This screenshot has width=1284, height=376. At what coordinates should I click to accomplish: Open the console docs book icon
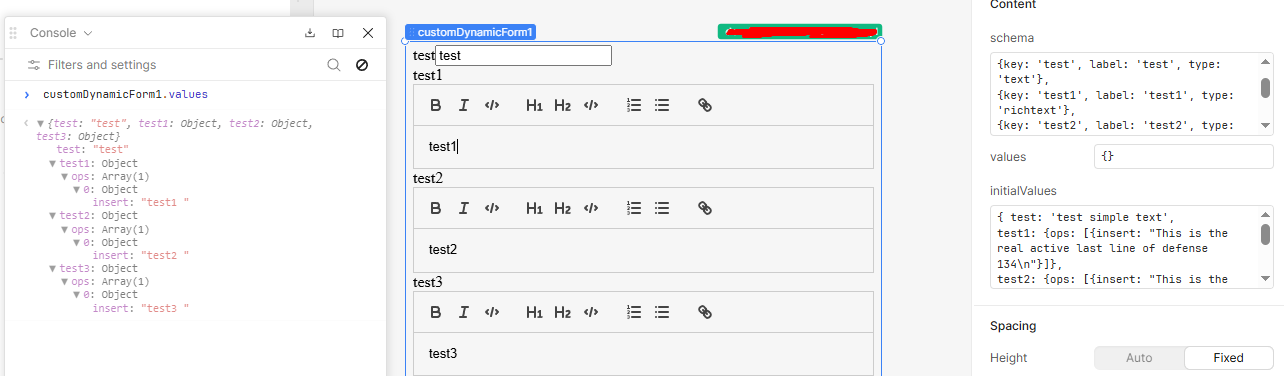338,33
